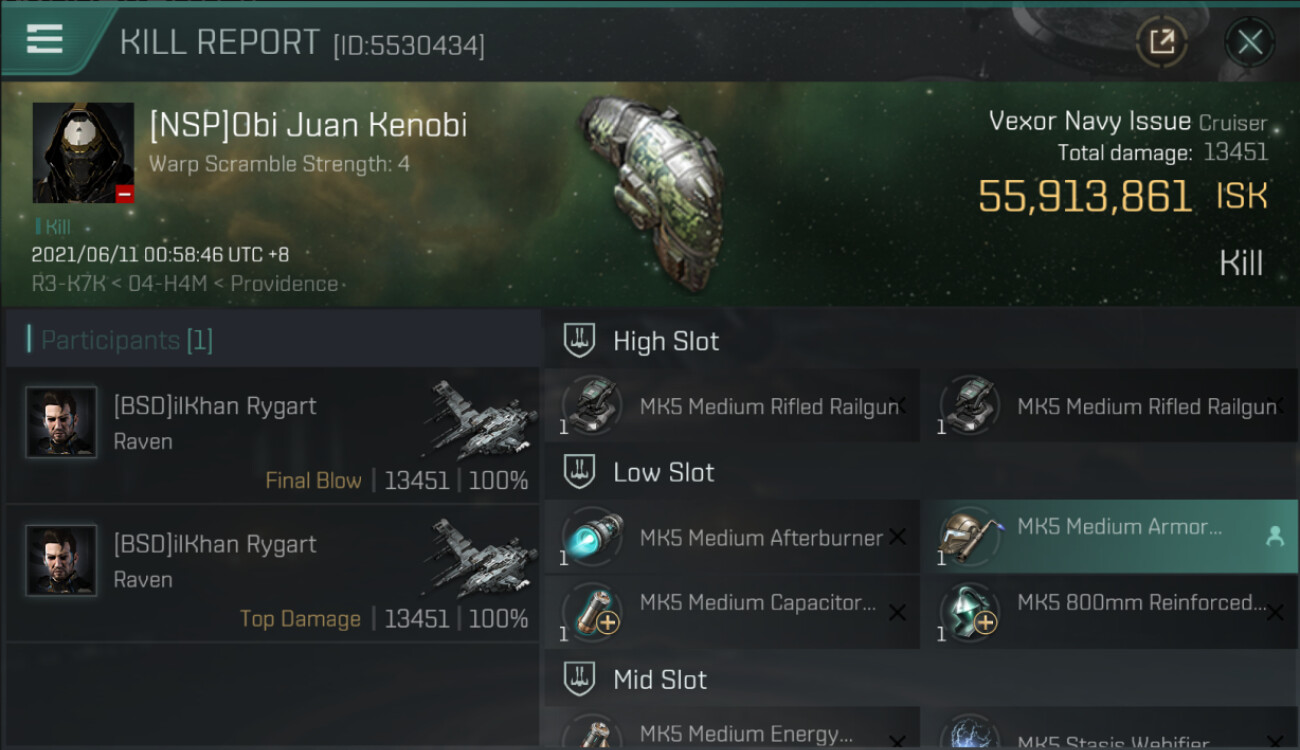The height and width of the screenshot is (750, 1300).
Task: Select the MK5 Medium Armor module icon
Action: point(971,537)
